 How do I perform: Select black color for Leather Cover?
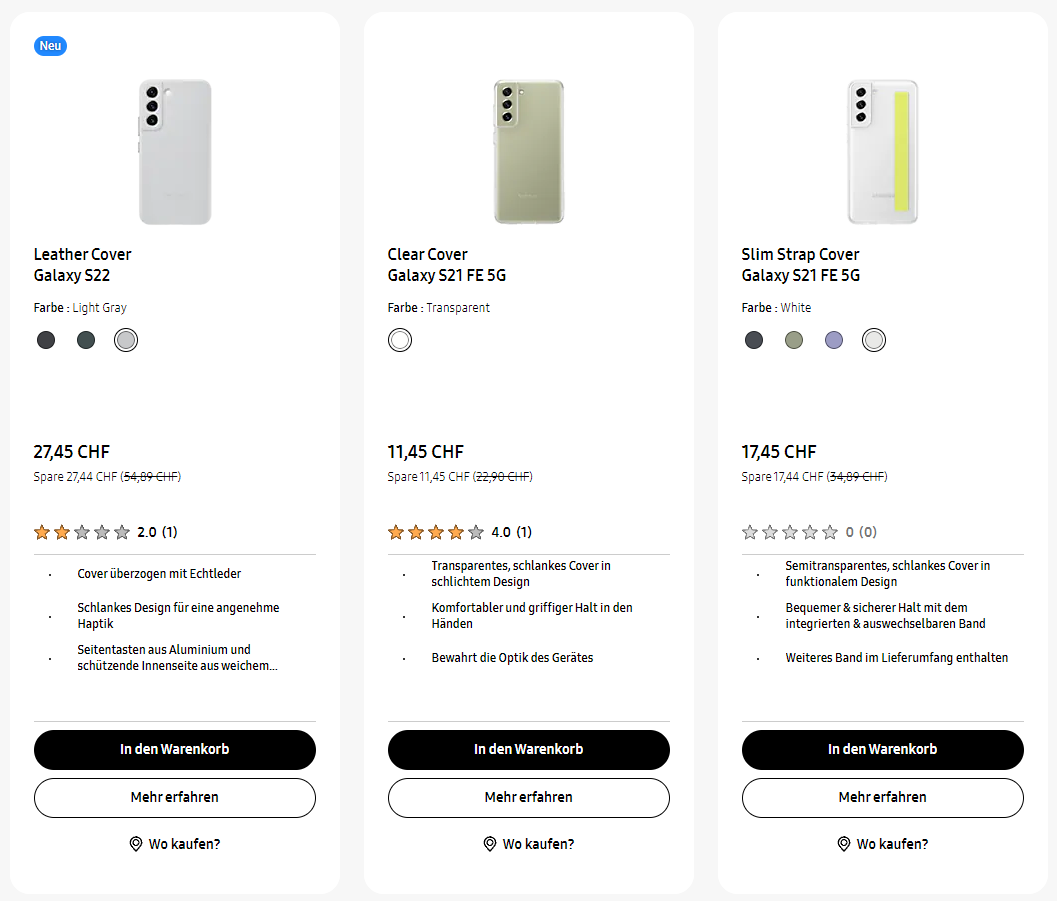point(46,340)
